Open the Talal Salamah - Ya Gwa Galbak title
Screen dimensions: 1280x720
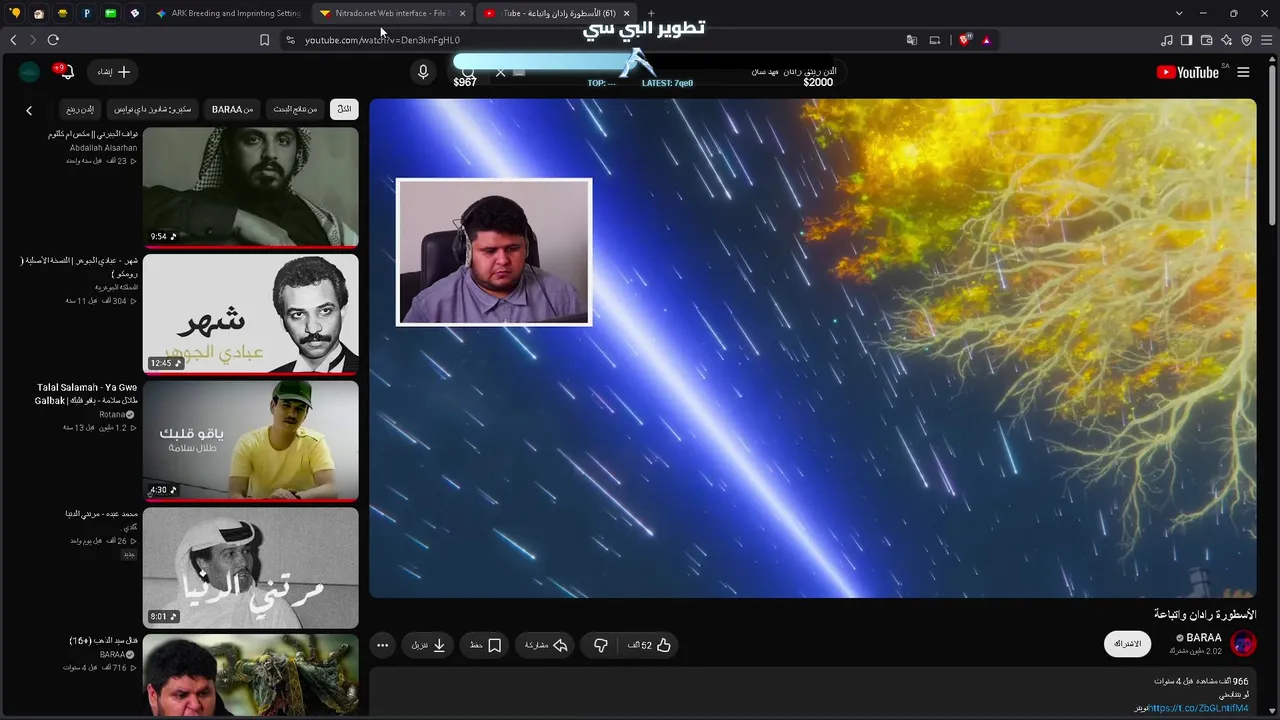pos(86,394)
